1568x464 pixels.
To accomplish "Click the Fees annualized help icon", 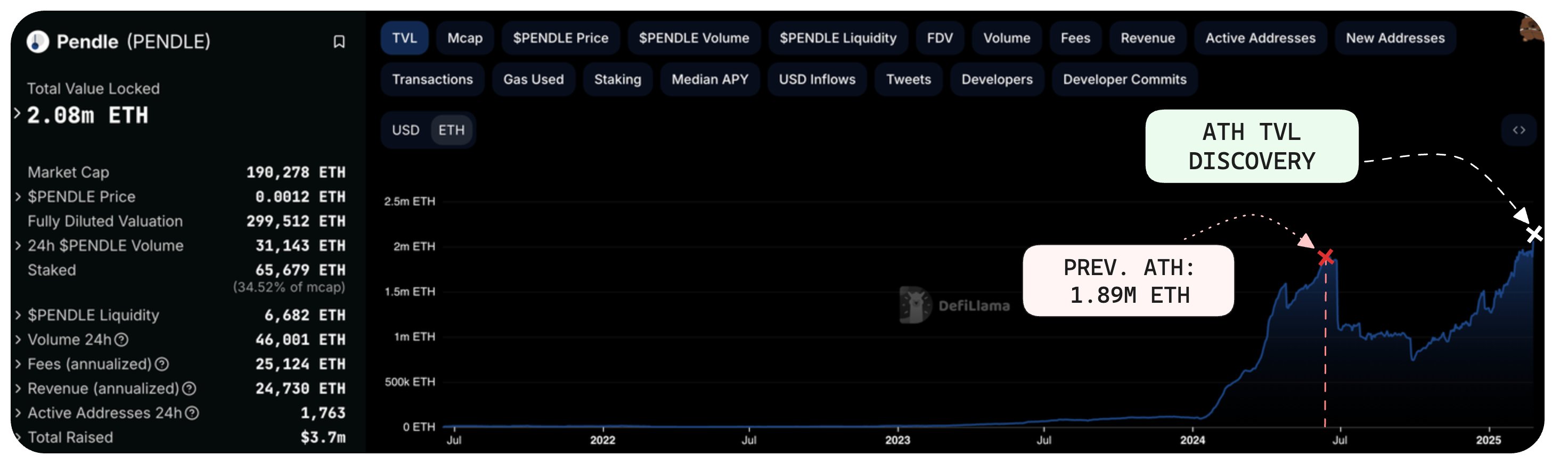I will click(x=161, y=364).
